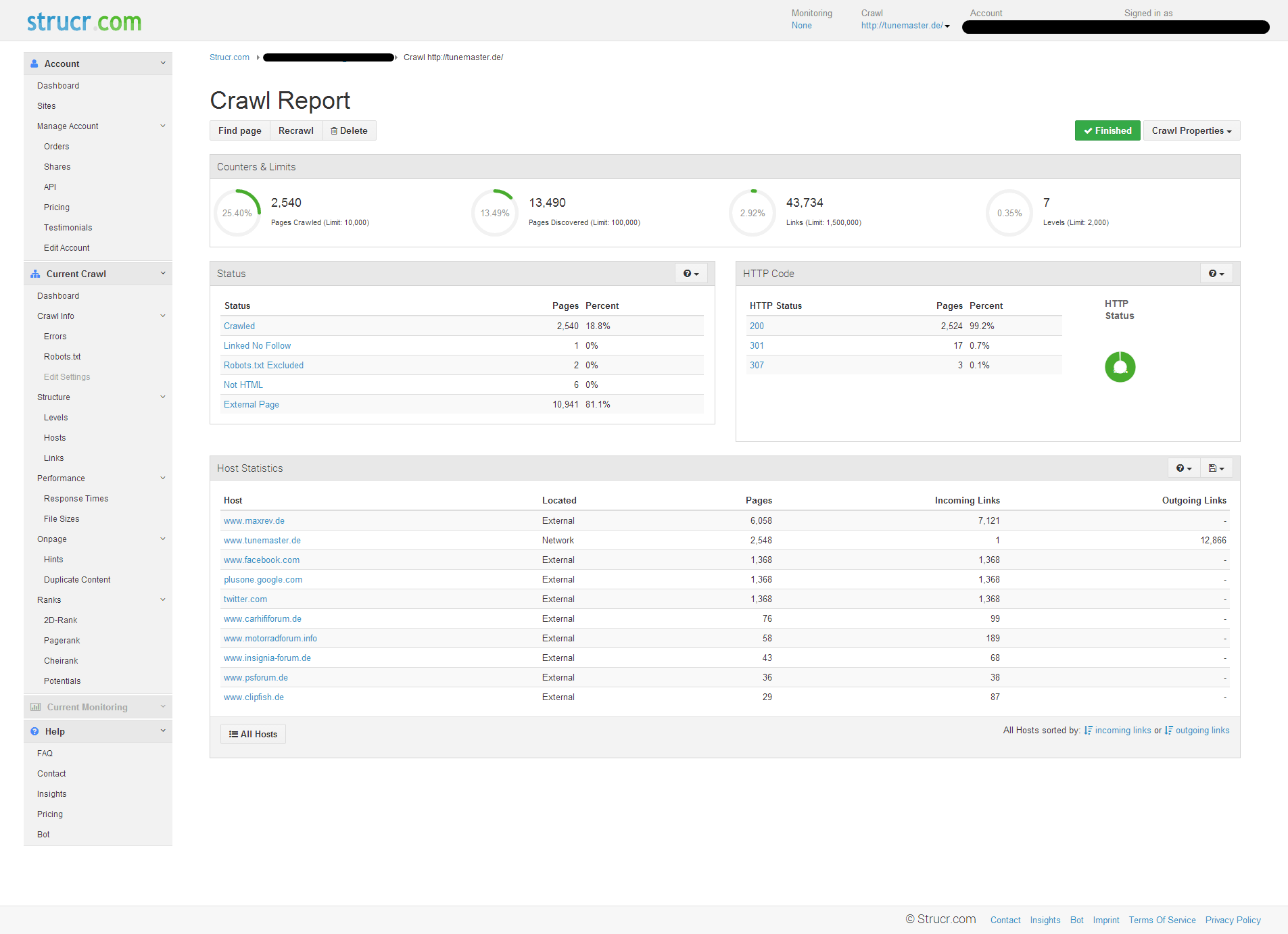Click the green Finished status button
This screenshot has width=1288, height=934.
(1107, 131)
